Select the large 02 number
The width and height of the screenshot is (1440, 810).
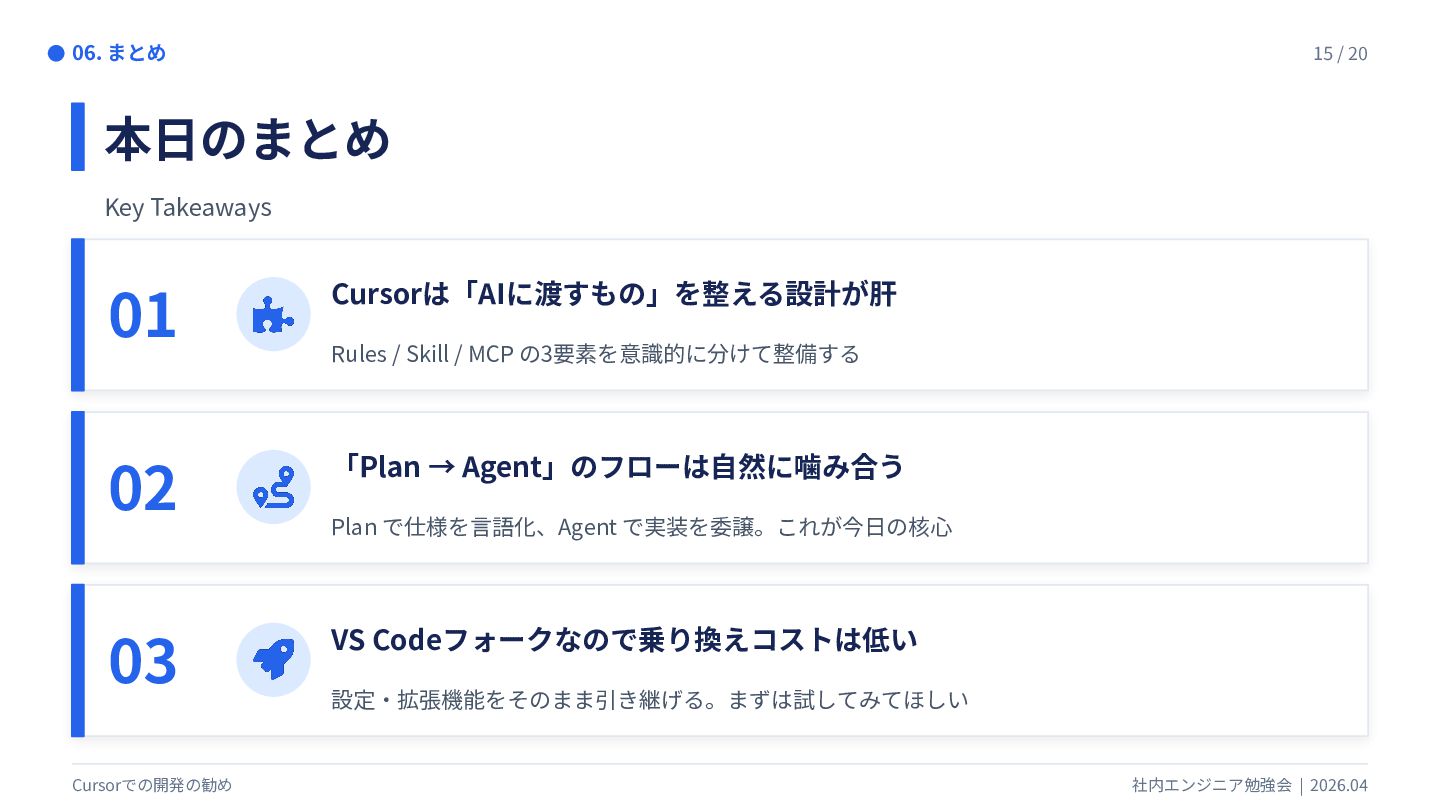[142, 488]
